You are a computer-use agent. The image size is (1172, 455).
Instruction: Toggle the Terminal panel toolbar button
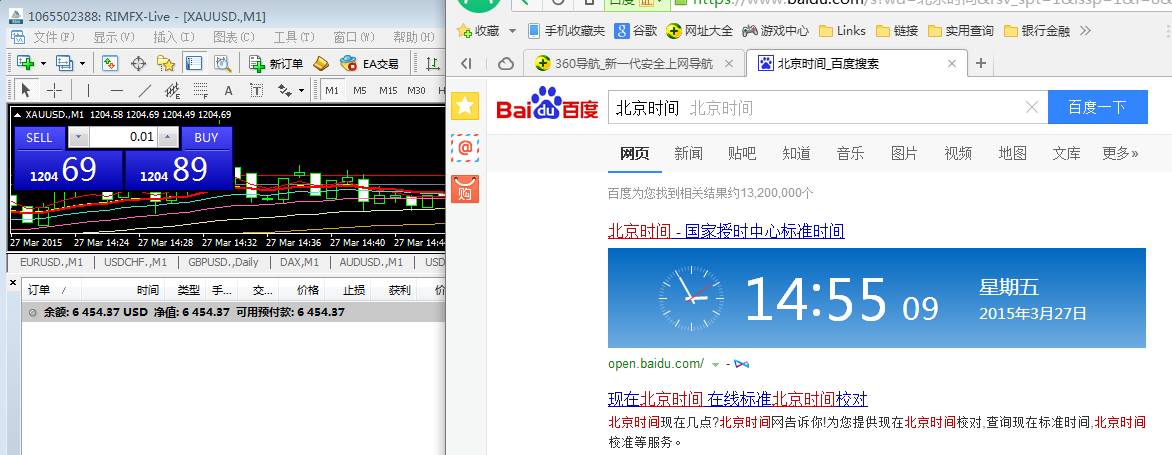pos(194,64)
